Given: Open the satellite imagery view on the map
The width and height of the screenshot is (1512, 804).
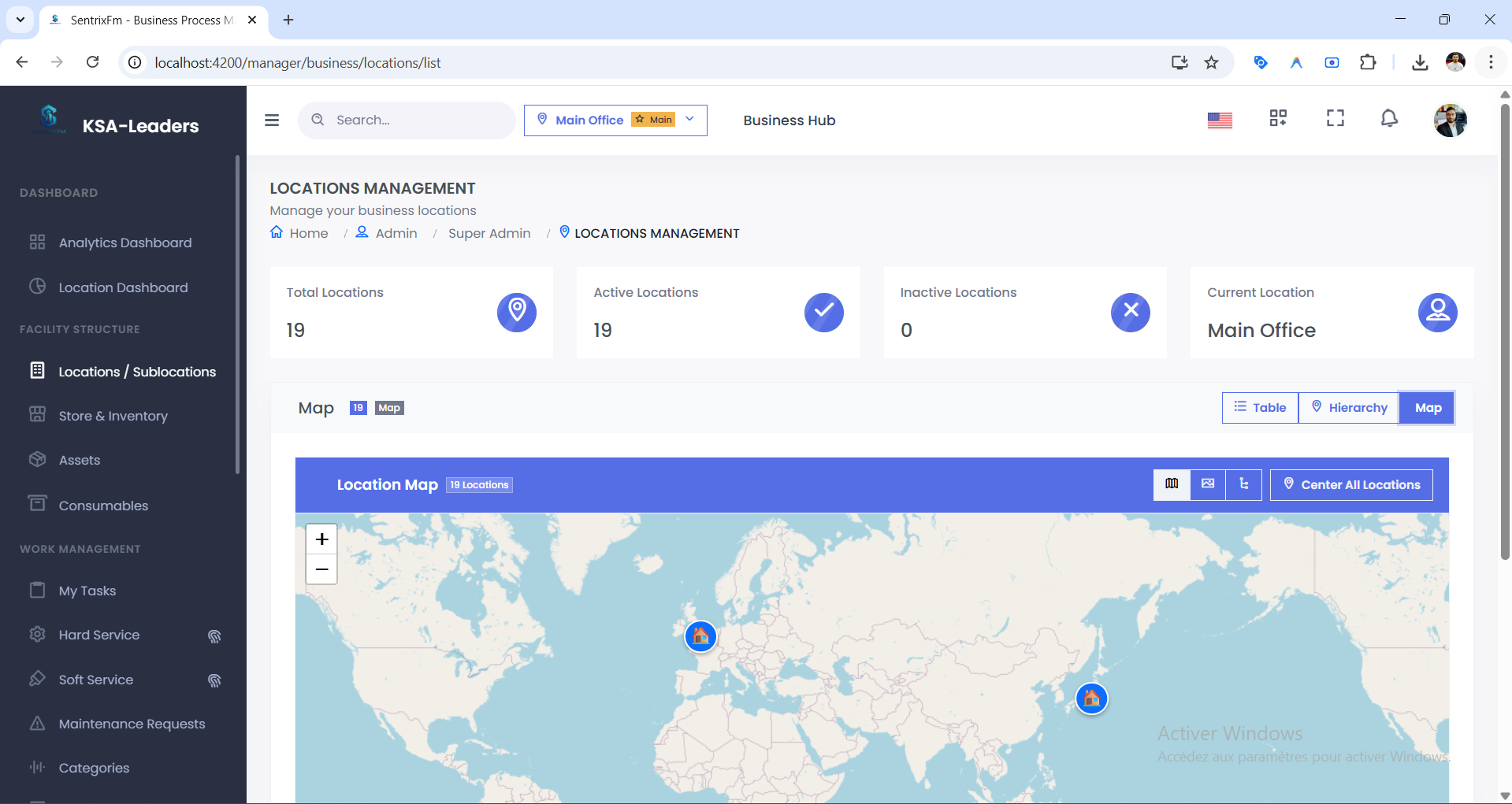Looking at the screenshot, I should pos(1207,484).
